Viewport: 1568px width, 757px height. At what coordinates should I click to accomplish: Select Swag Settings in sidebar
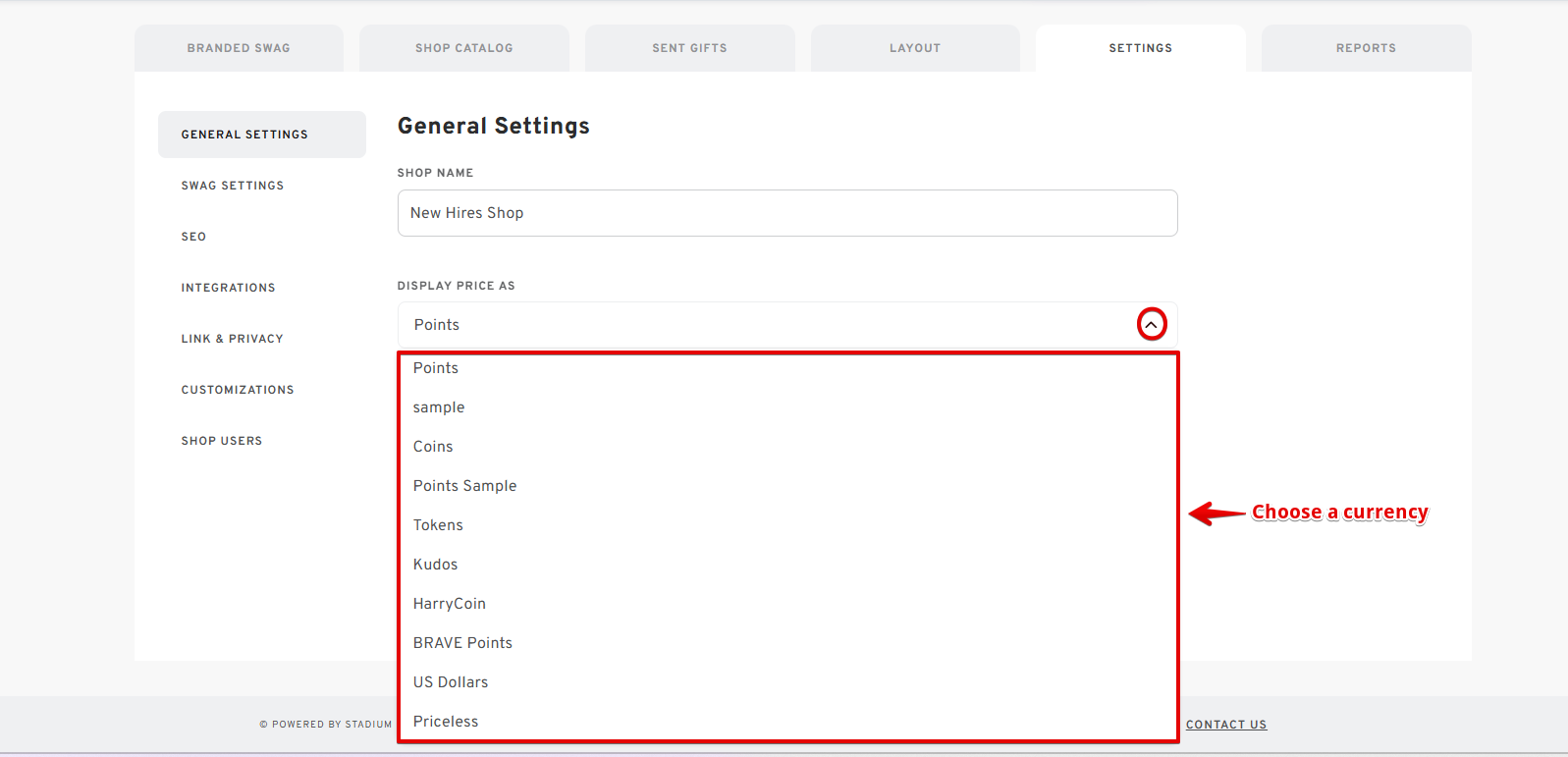pos(233,186)
